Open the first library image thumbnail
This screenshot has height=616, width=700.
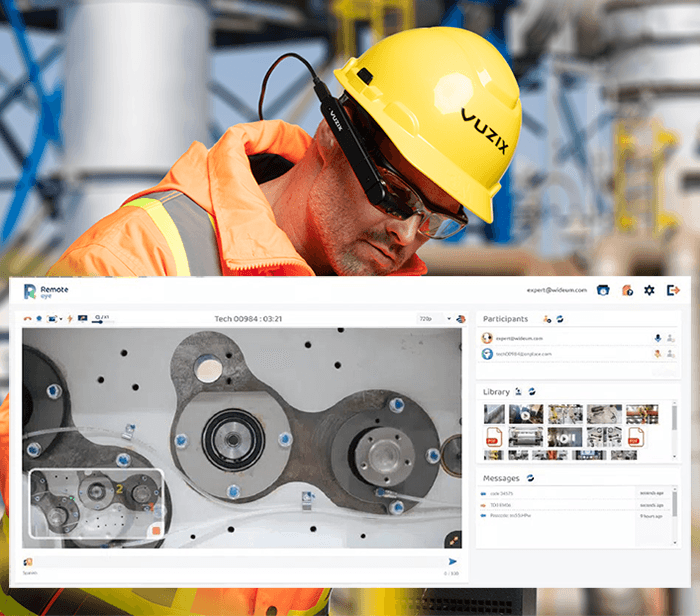(x=494, y=414)
